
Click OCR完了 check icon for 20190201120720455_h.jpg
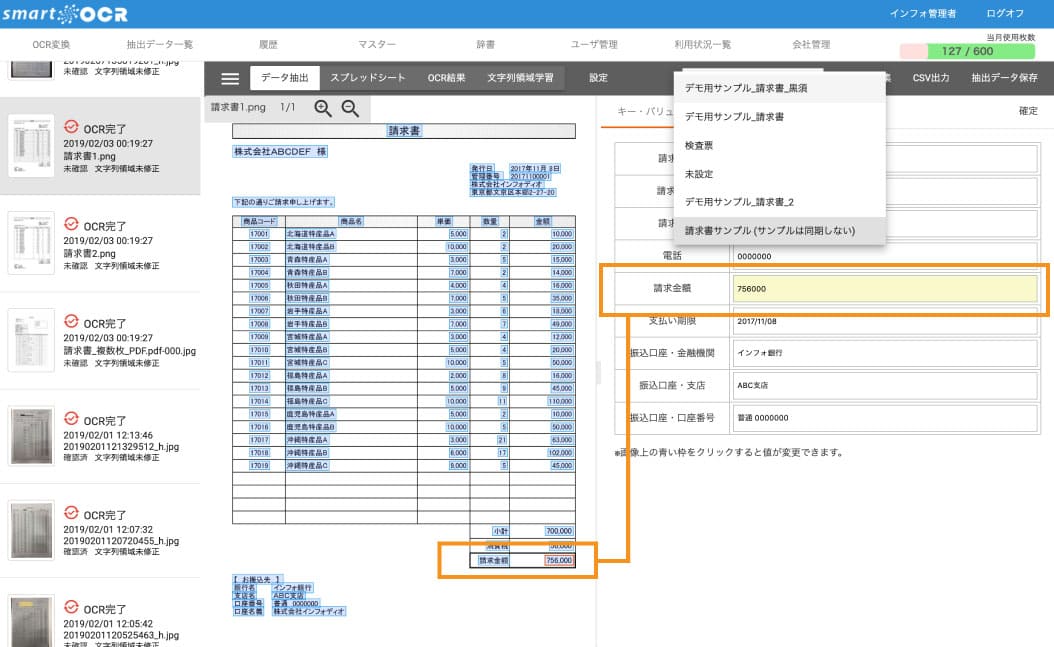71,513
